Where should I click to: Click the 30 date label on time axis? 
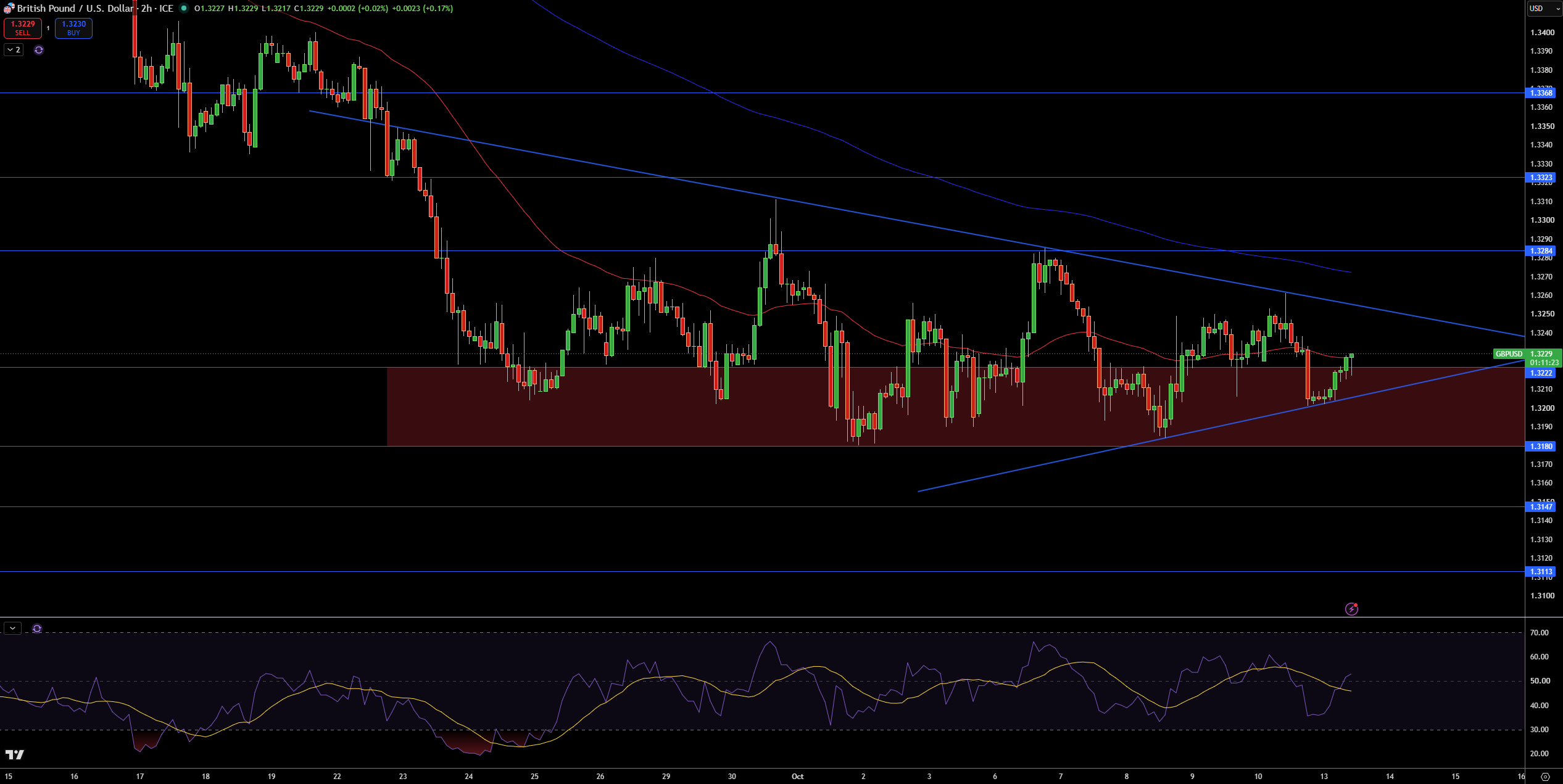[x=732, y=777]
